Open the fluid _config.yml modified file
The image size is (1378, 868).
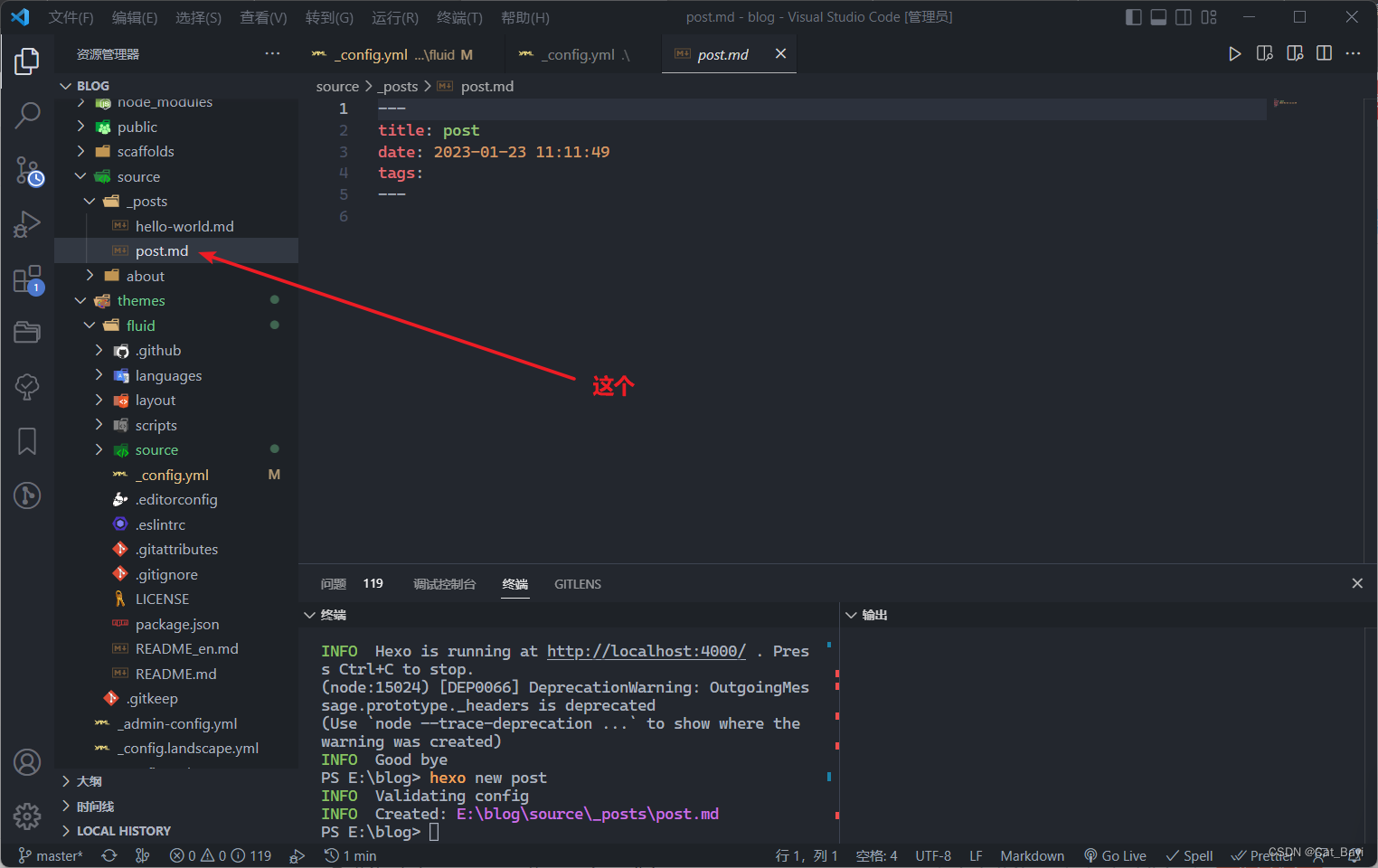coord(176,475)
